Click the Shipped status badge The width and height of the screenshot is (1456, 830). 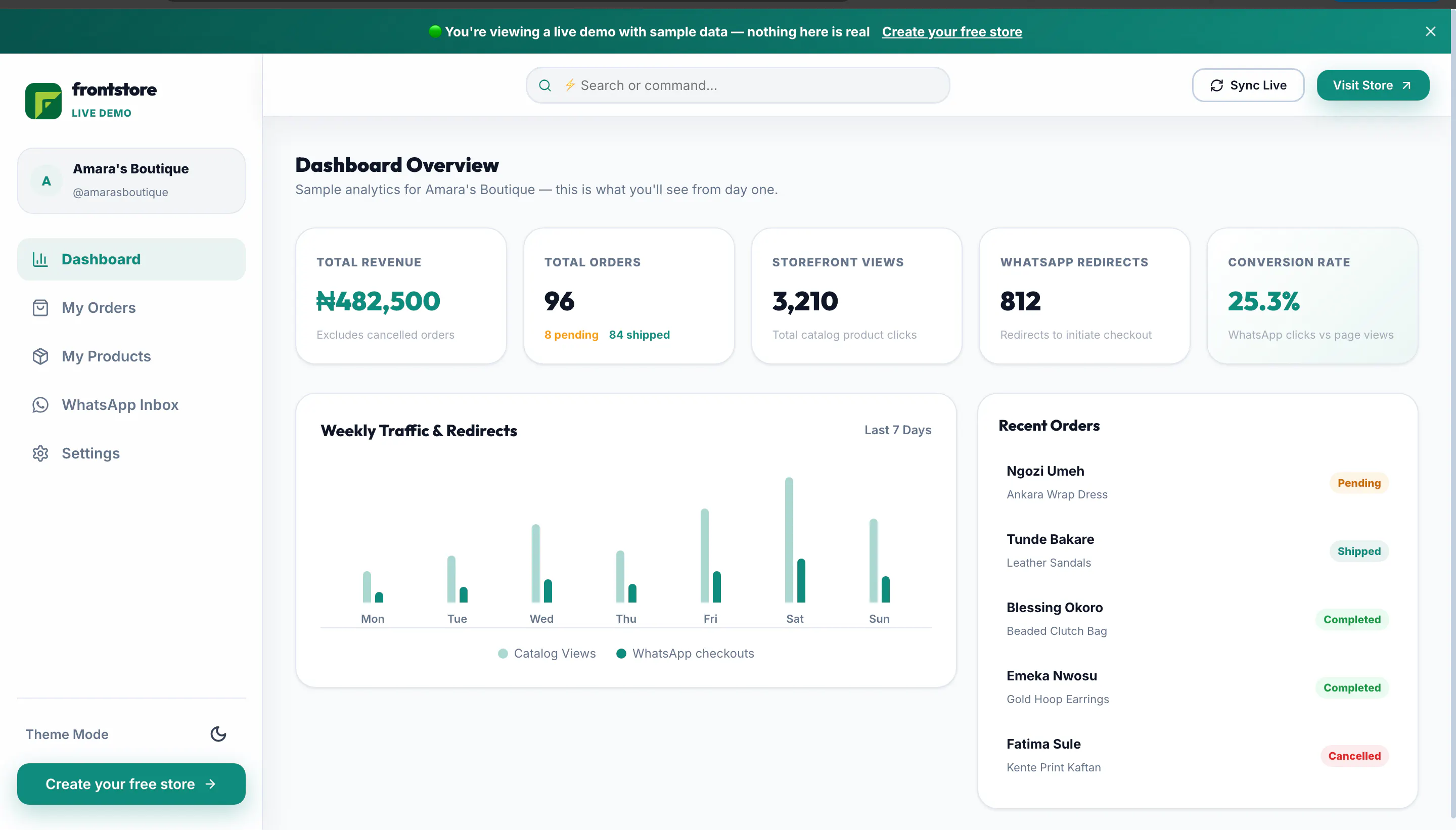click(1359, 551)
